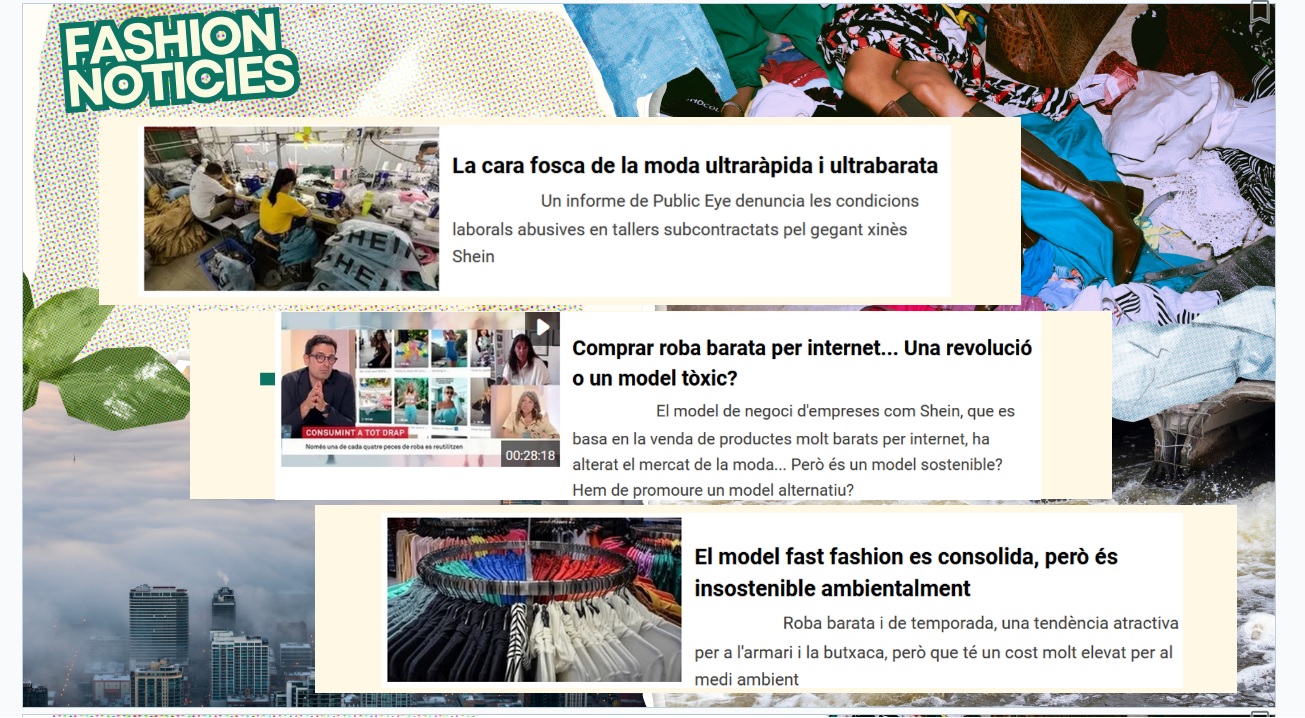Open the circular clothing rack thumbnail
The width and height of the screenshot is (1305, 718).
534,599
